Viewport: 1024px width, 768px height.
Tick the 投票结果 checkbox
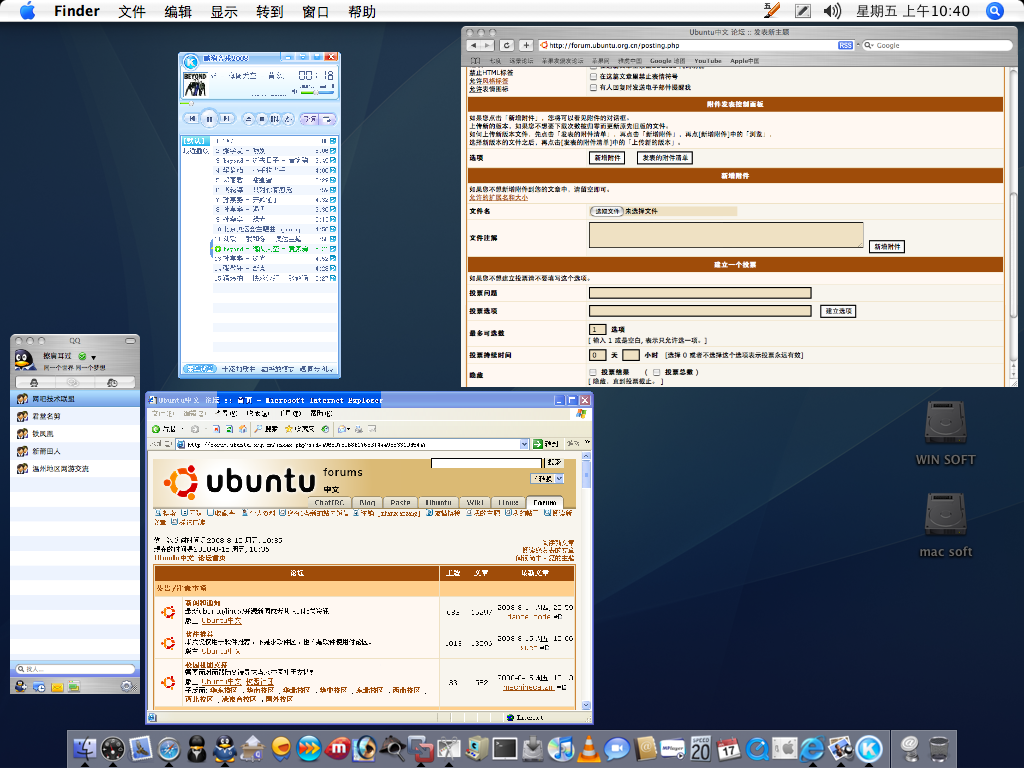click(594, 372)
